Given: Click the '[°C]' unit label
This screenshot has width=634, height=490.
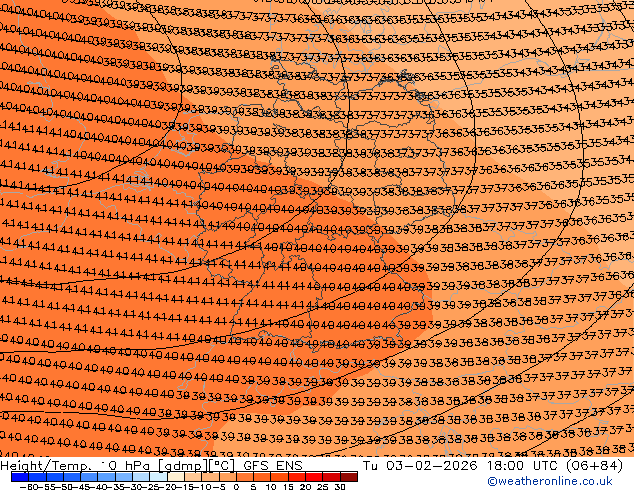Looking at the screenshot, I should 222,466.
